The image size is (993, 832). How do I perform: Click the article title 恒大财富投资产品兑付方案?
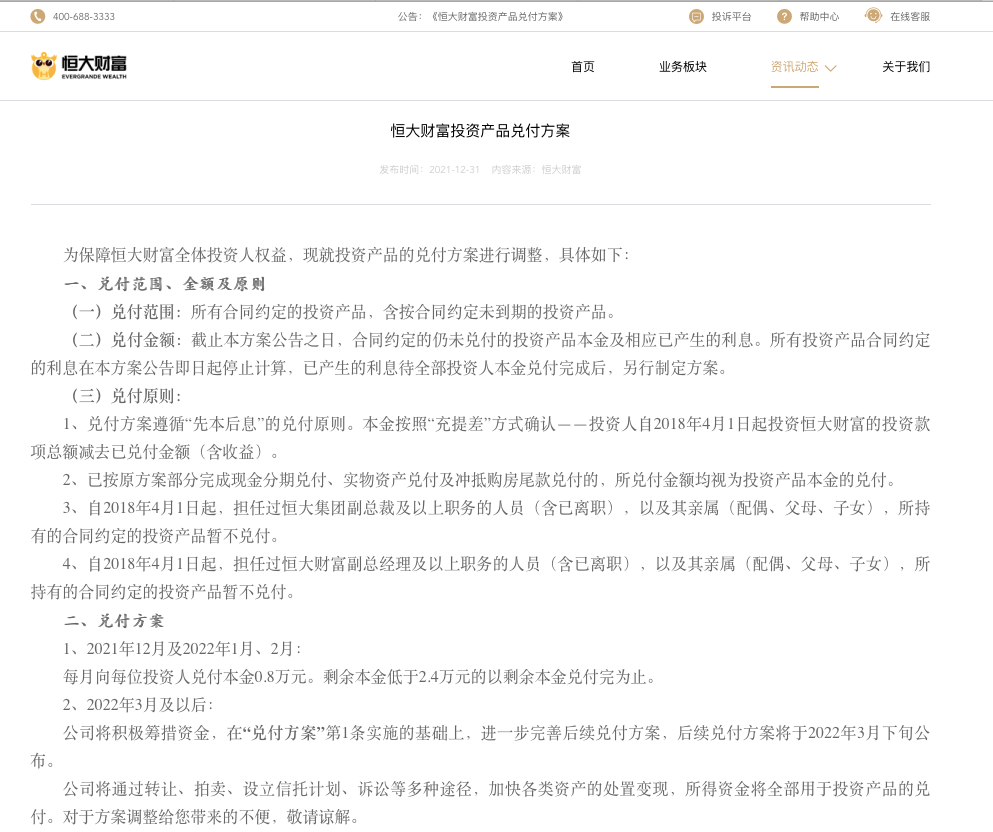click(481, 131)
